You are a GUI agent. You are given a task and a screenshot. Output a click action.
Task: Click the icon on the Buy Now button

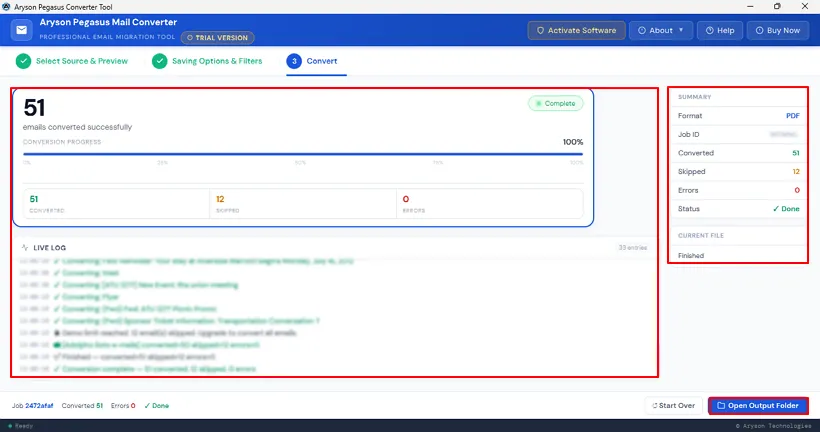click(x=759, y=30)
